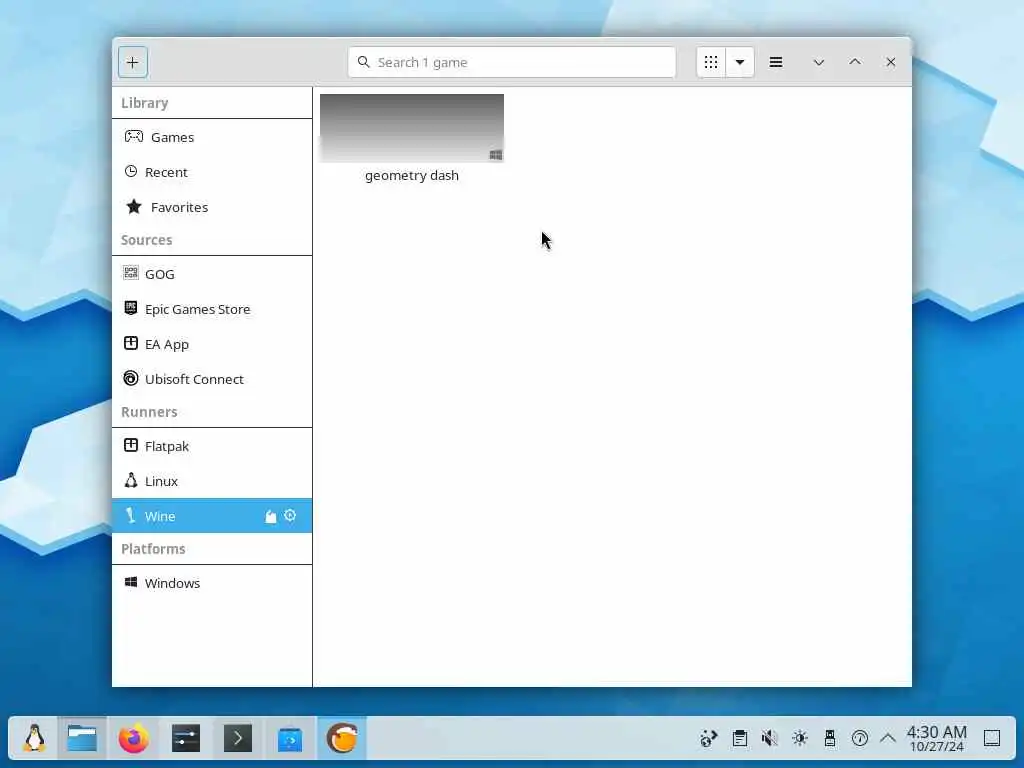
Task: Click the geometry dash title label
Action: (x=411, y=176)
